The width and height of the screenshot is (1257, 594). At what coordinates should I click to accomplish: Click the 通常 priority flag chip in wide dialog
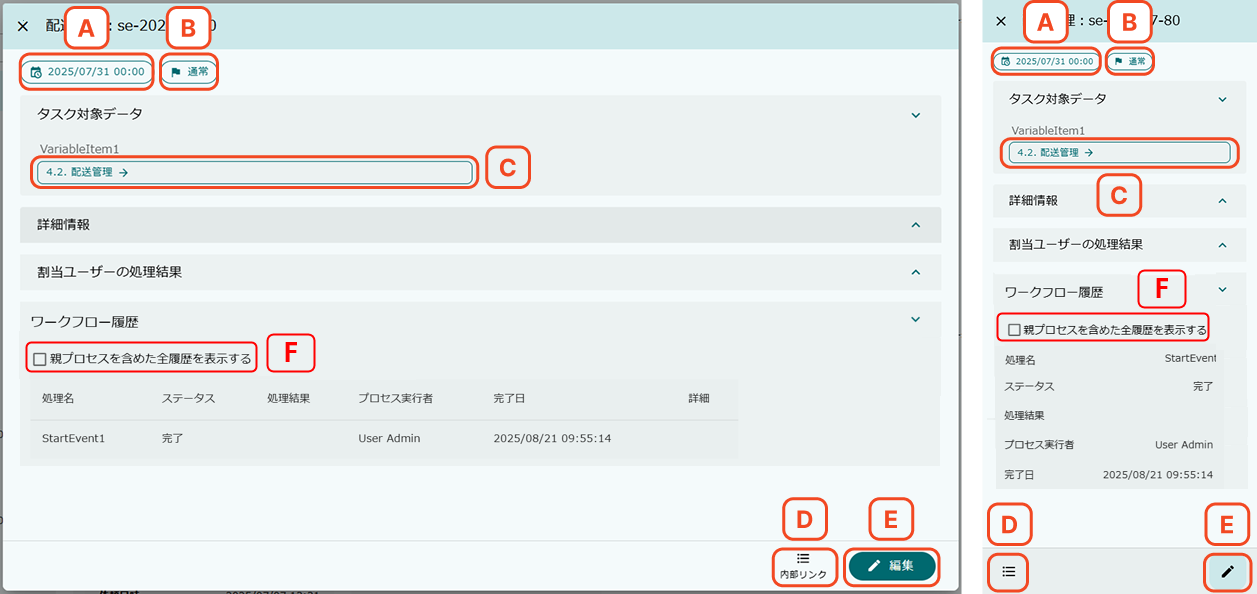189,72
